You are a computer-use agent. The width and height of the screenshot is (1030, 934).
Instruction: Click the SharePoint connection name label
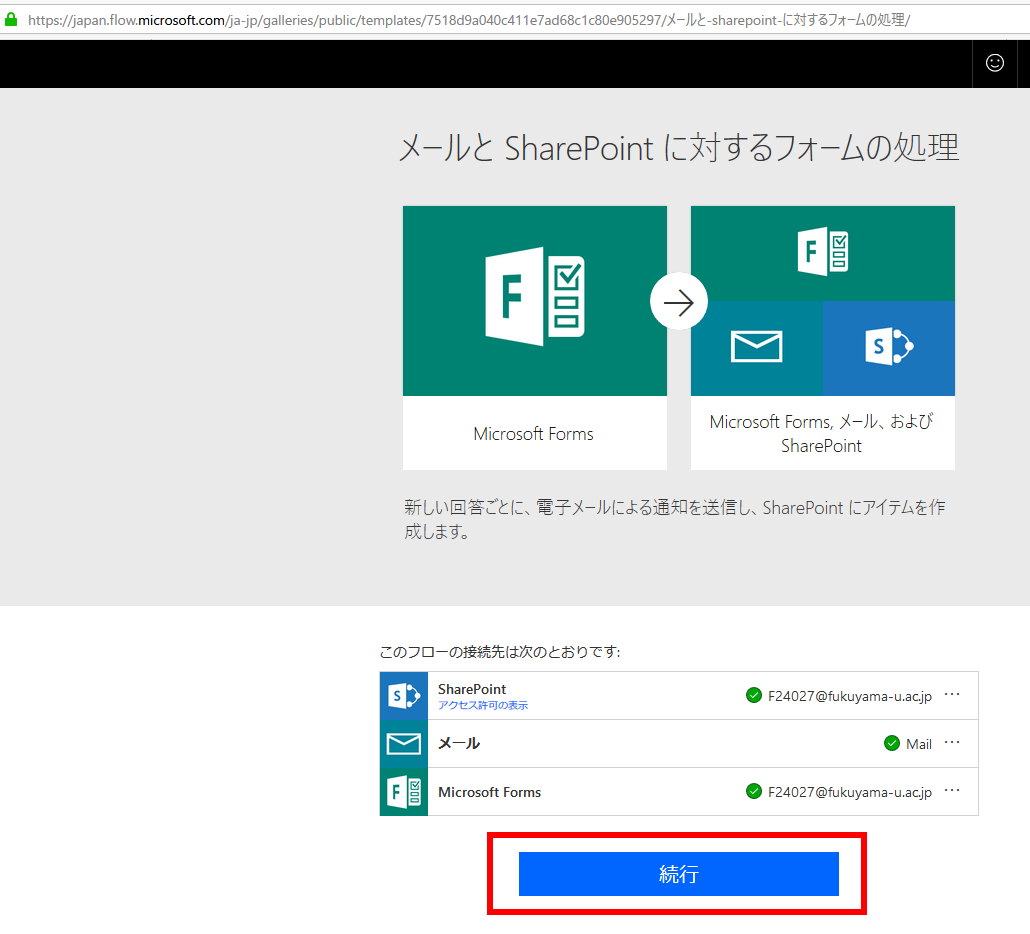(472, 689)
